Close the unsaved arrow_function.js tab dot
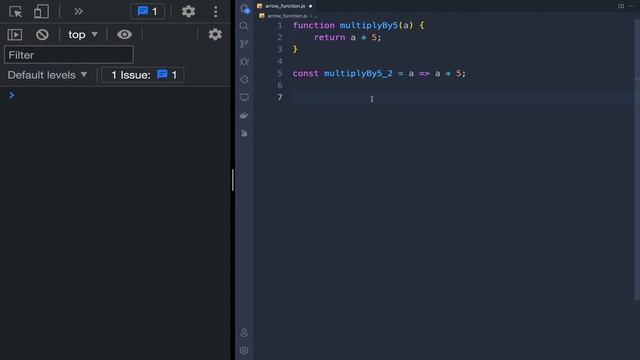 (311, 6)
